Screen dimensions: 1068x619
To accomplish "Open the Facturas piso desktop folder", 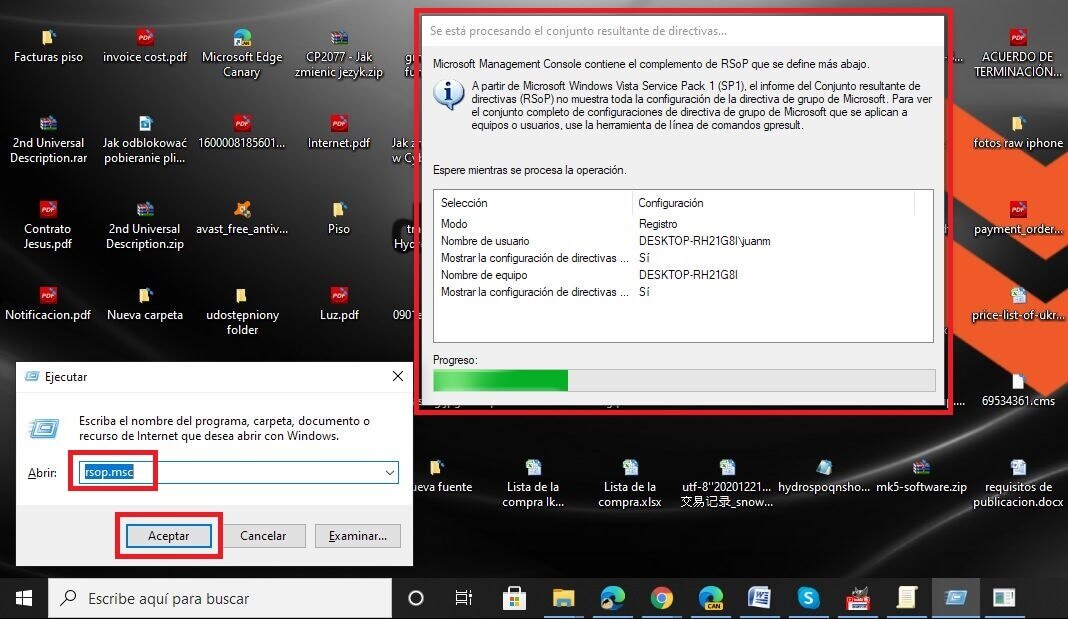I will 48,46.
